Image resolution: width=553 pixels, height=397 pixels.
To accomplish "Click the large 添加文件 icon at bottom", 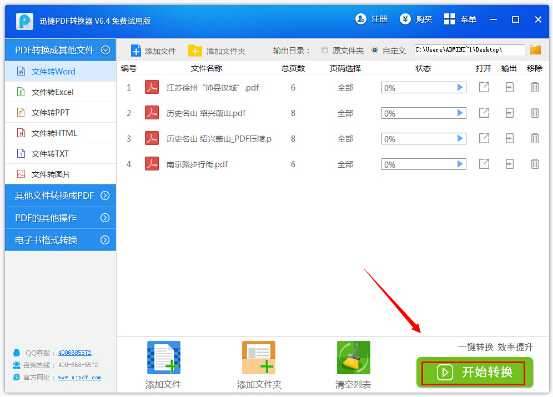I will click(164, 358).
